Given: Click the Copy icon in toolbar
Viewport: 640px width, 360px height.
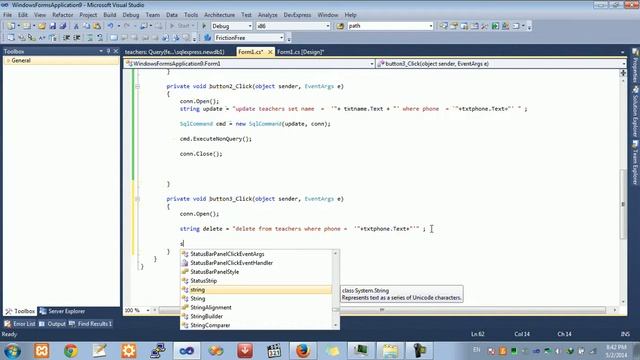Looking at the screenshot, I should pos(86,26).
